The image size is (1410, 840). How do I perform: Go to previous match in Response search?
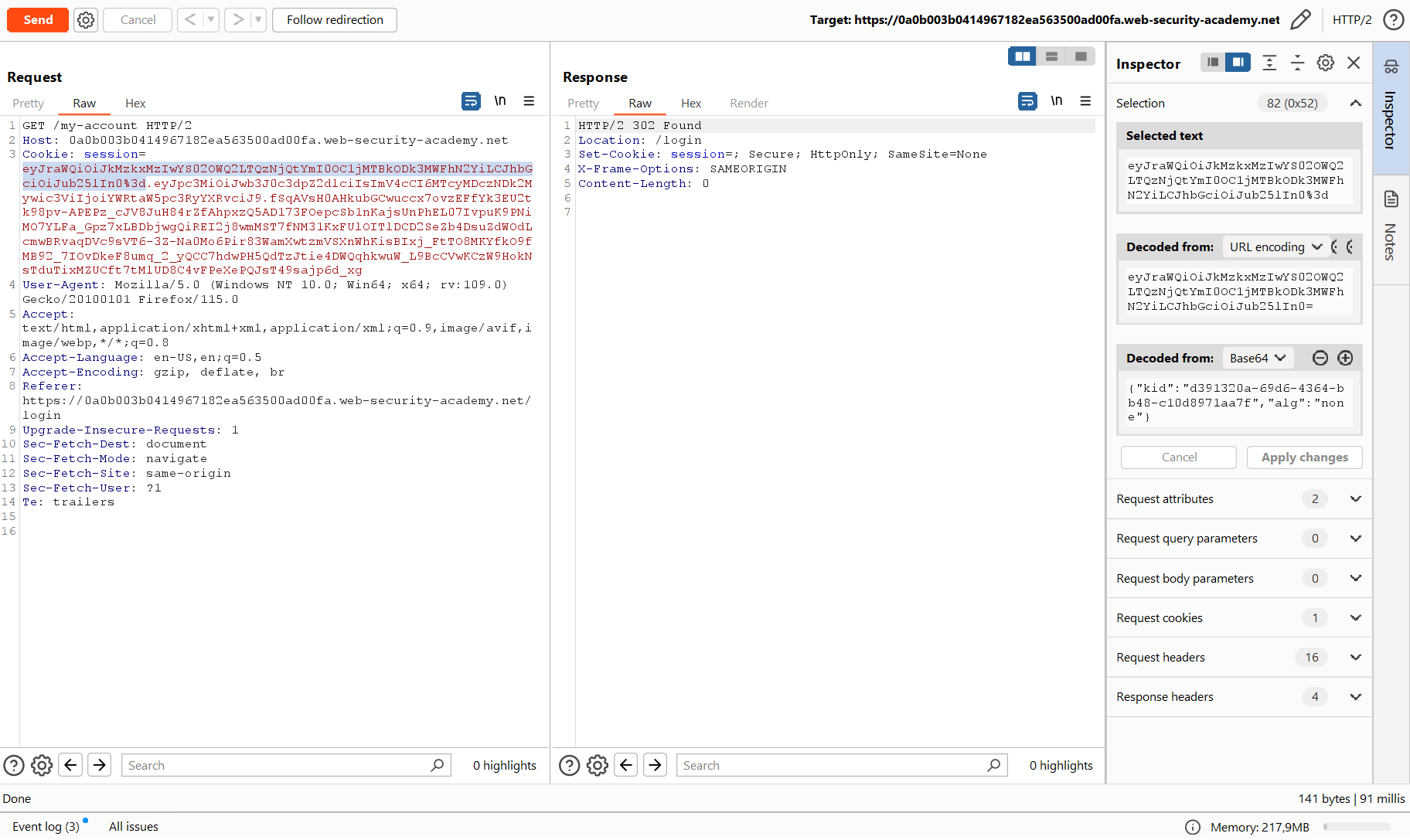click(626, 765)
